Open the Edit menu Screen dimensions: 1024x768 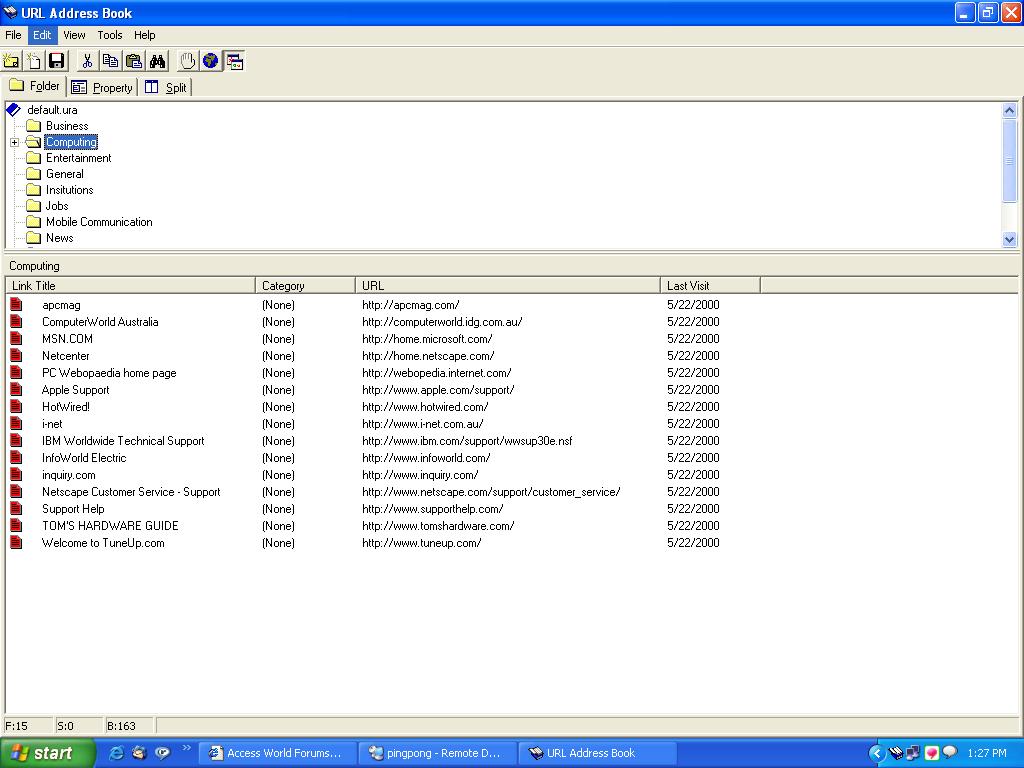[x=42, y=35]
